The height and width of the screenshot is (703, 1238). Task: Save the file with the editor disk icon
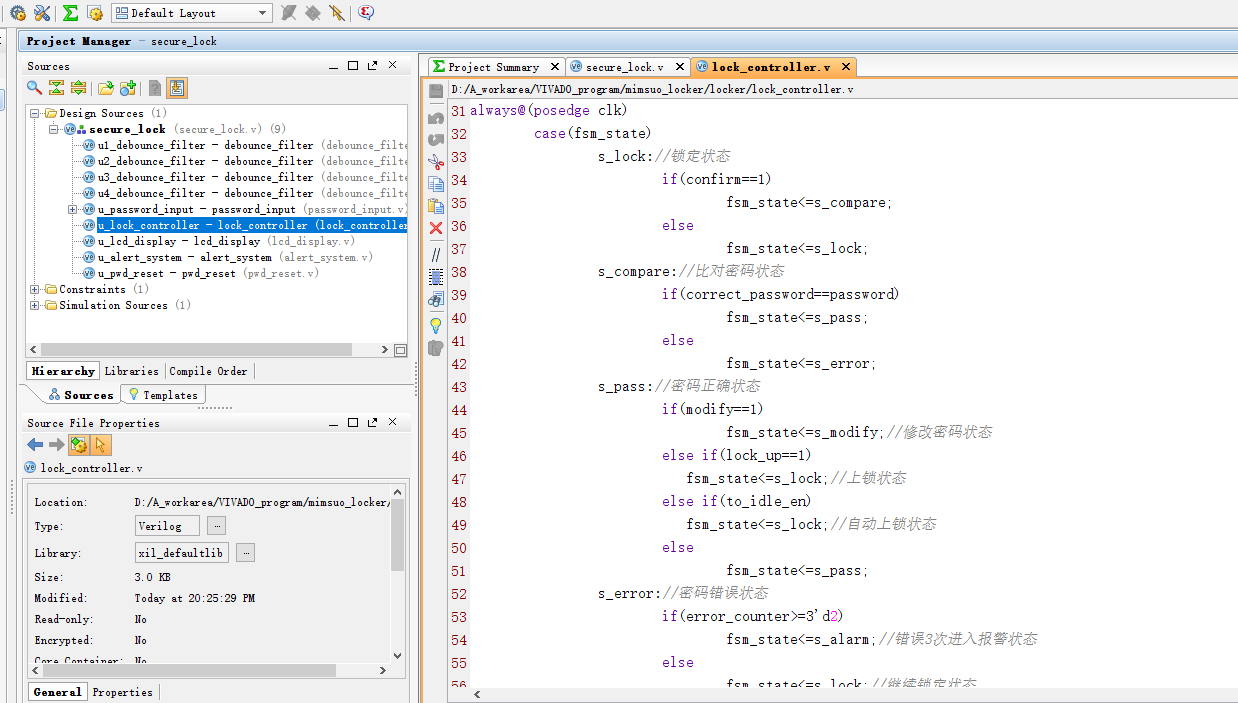click(436, 91)
